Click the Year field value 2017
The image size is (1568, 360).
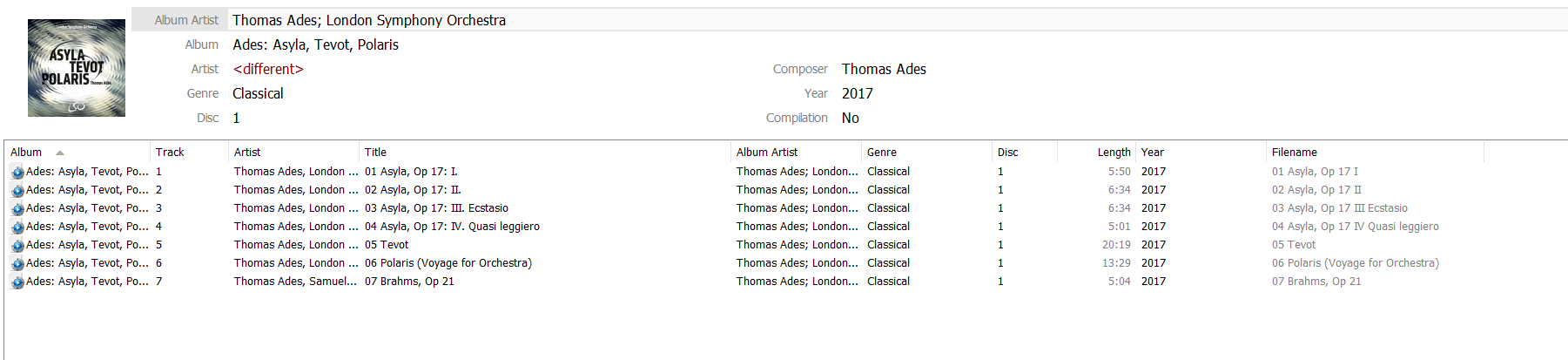pyautogui.click(x=857, y=93)
